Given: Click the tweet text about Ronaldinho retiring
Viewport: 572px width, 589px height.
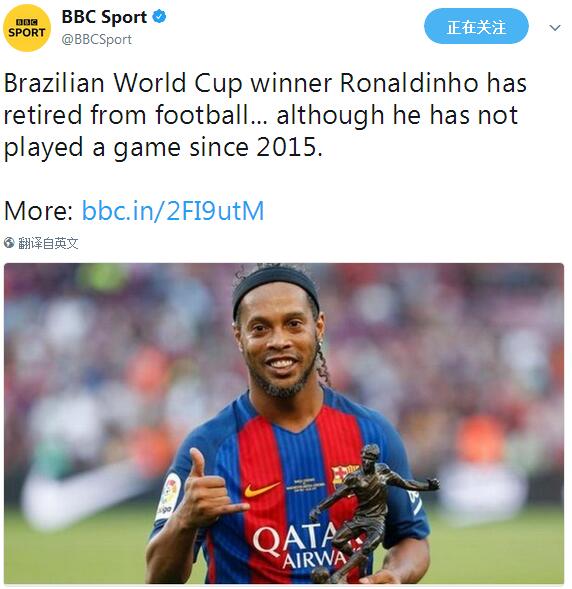Looking at the screenshot, I should point(265,115).
